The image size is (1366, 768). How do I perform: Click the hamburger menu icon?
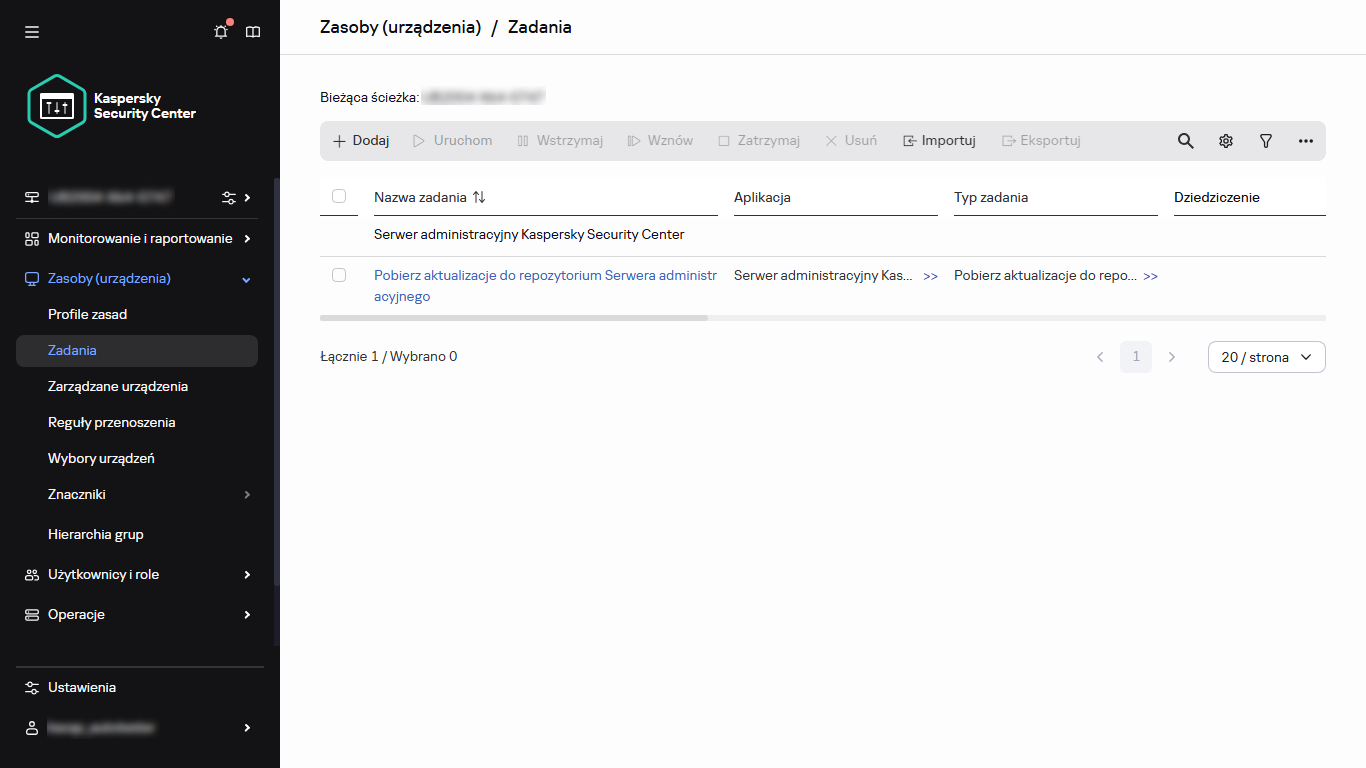31,31
